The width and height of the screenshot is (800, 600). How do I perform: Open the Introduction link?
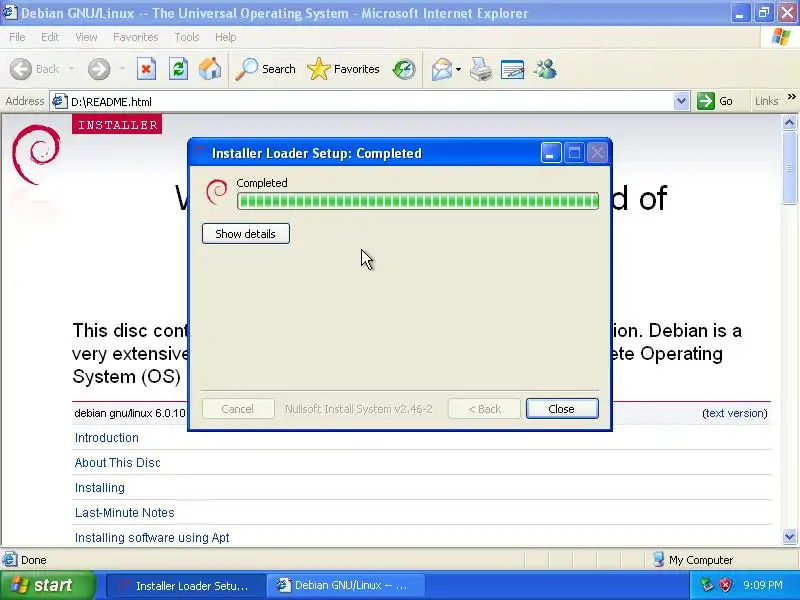[x=107, y=438]
